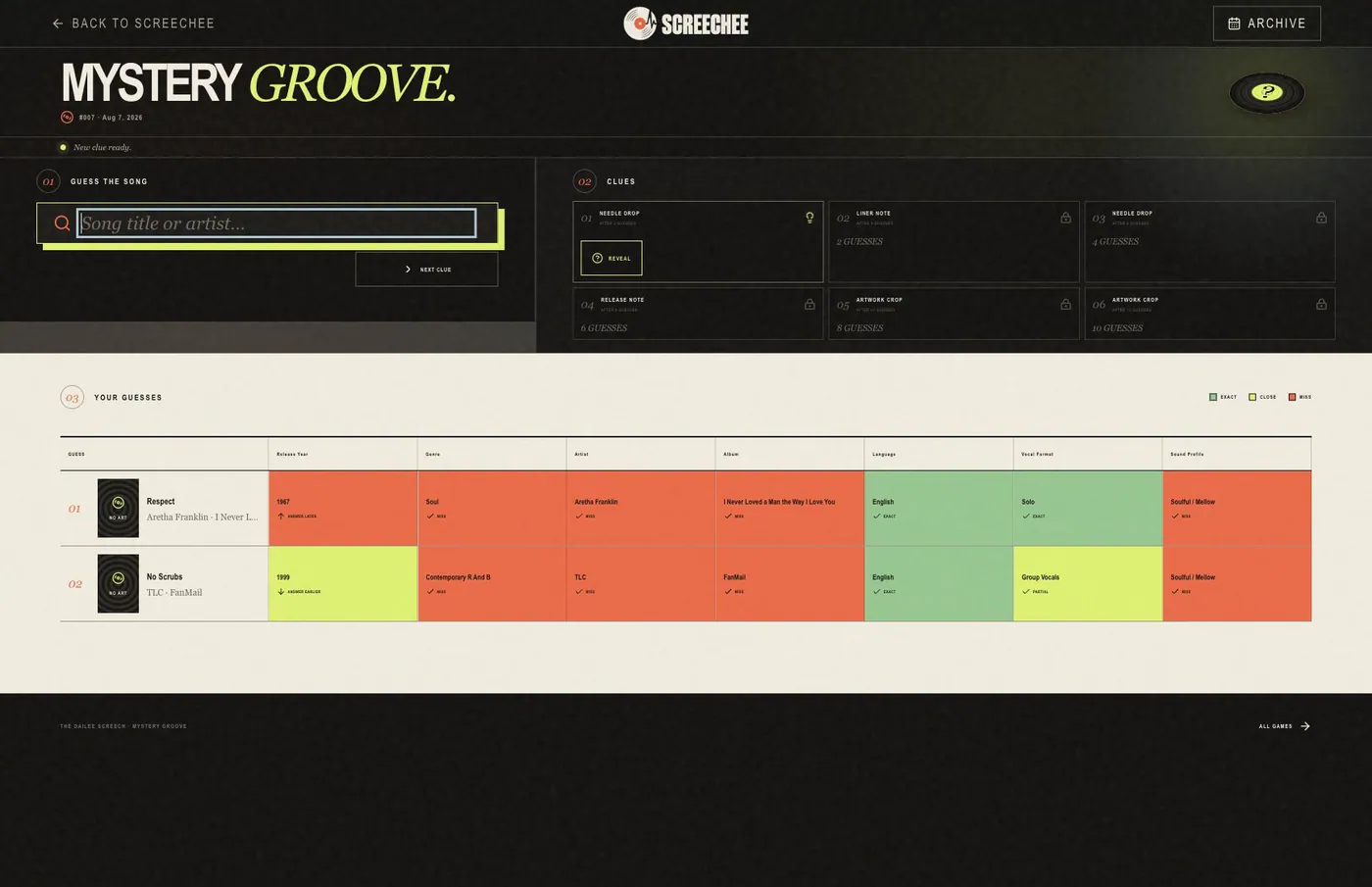Click the checkmark under Group Vocals
The image size is (1372, 887).
[1026, 591]
